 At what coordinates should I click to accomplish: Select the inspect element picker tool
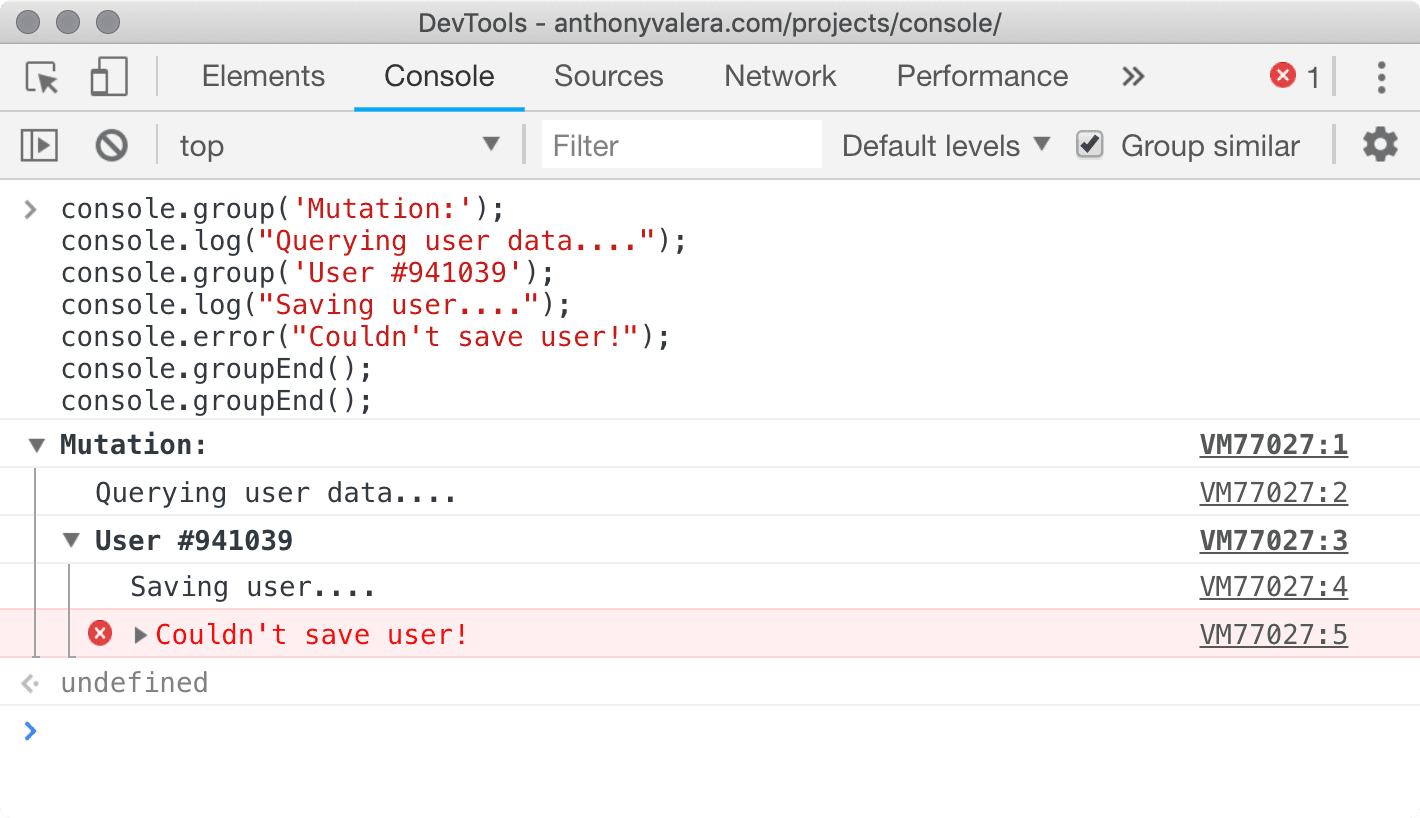point(40,77)
